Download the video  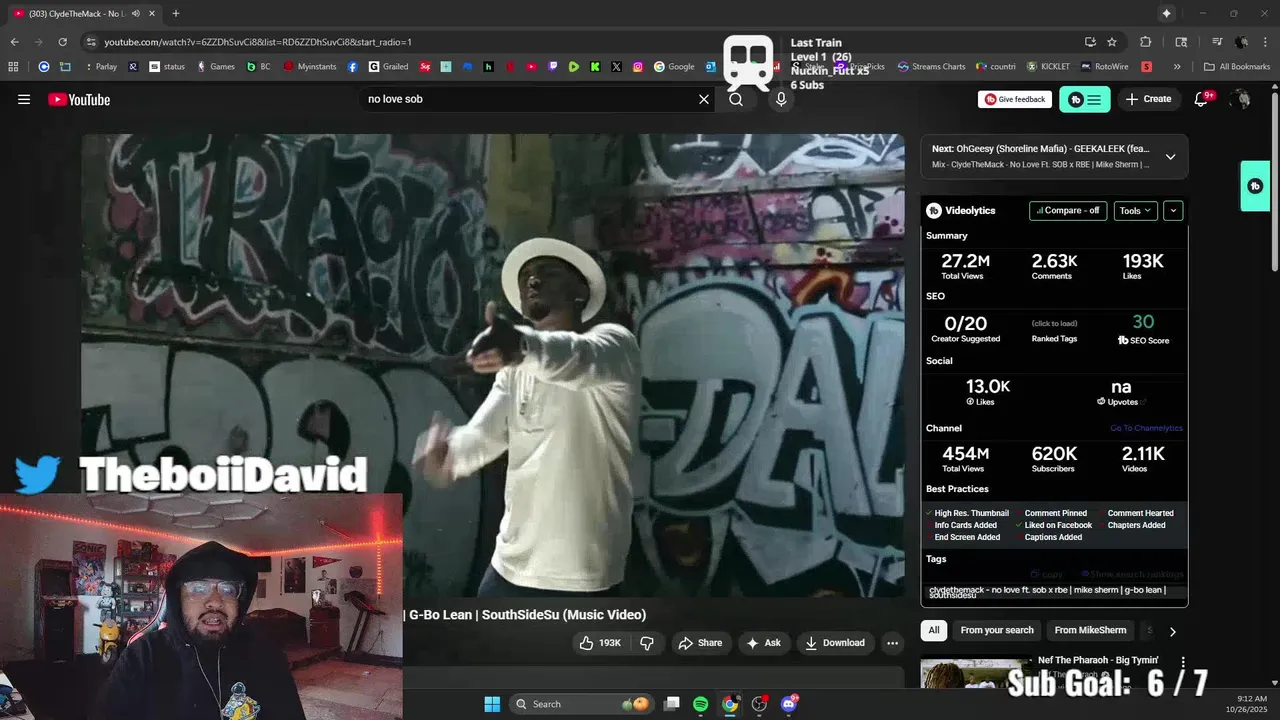pyautogui.click(x=835, y=643)
